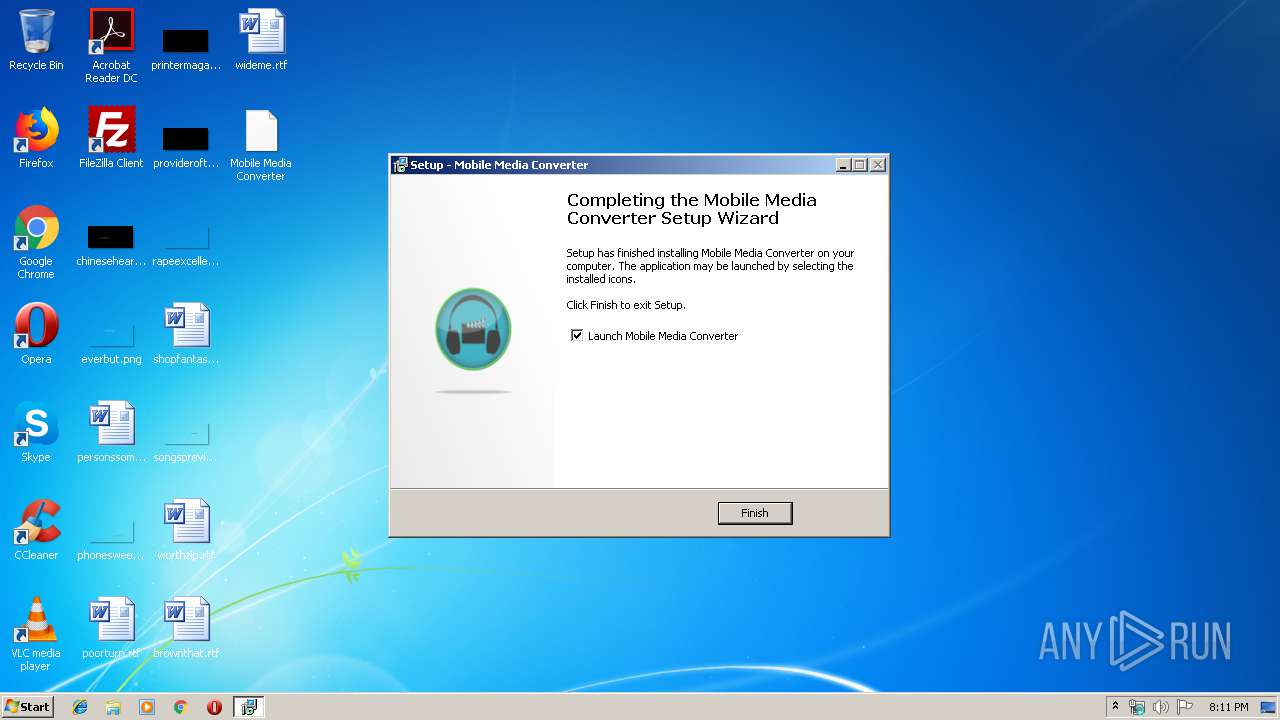Viewport: 1280px width, 720px height.
Task: Select the worthzip.rtf desktop file
Action: coord(186,530)
